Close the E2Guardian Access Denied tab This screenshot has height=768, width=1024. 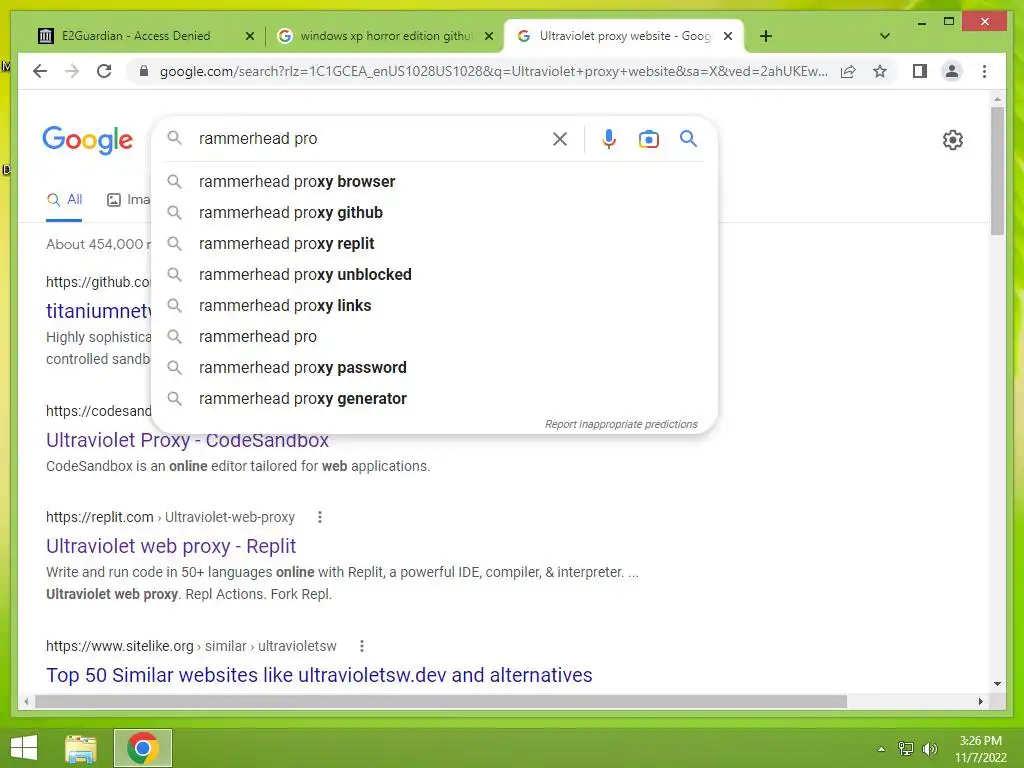[x=249, y=37]
